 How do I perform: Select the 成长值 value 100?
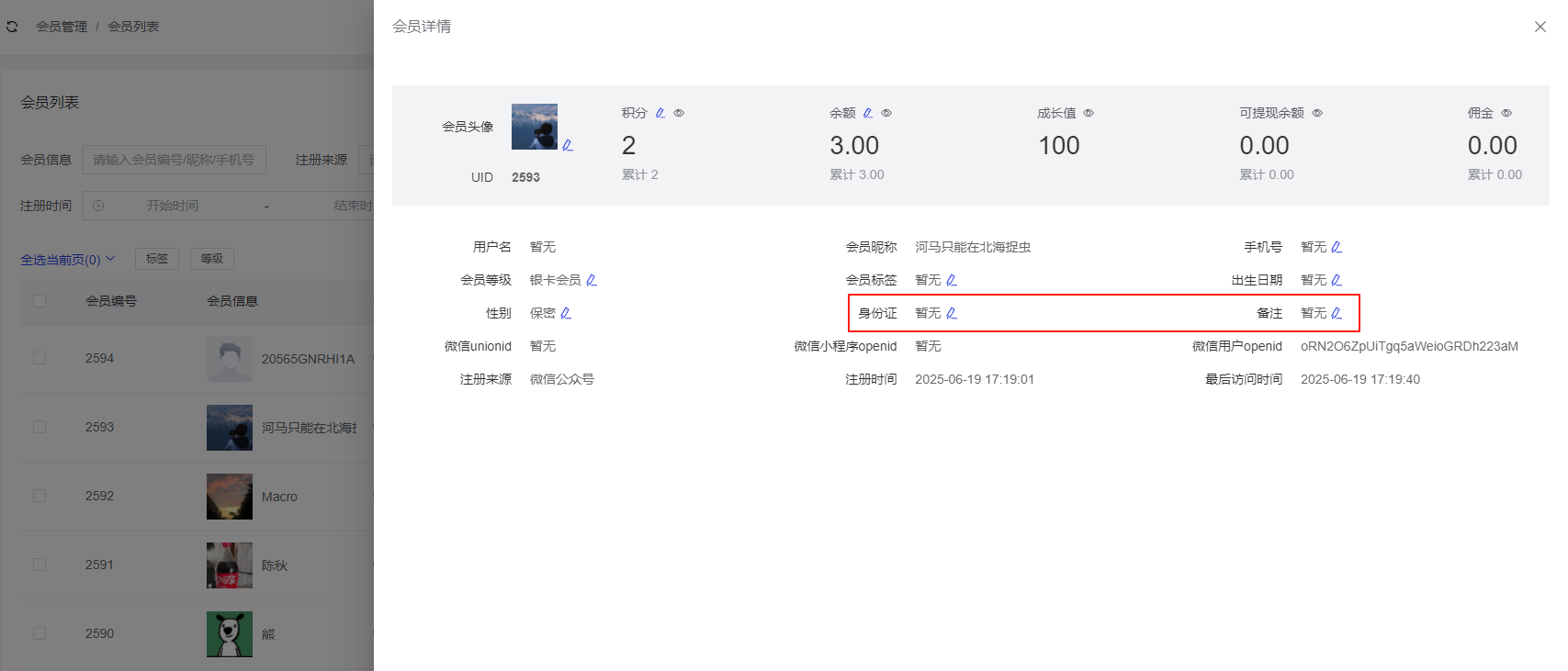point(1059,145)
